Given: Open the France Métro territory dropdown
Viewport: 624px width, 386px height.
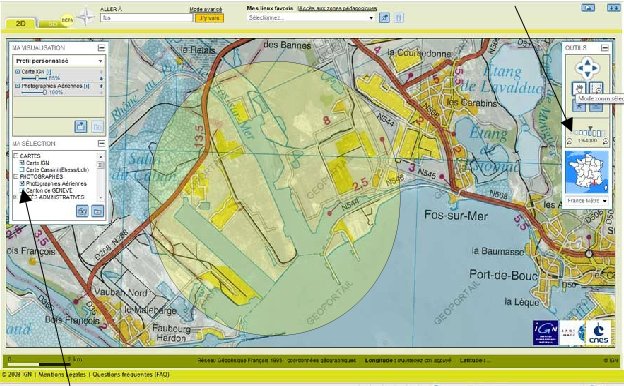Looking at the screenshot, I should point(587,201).
